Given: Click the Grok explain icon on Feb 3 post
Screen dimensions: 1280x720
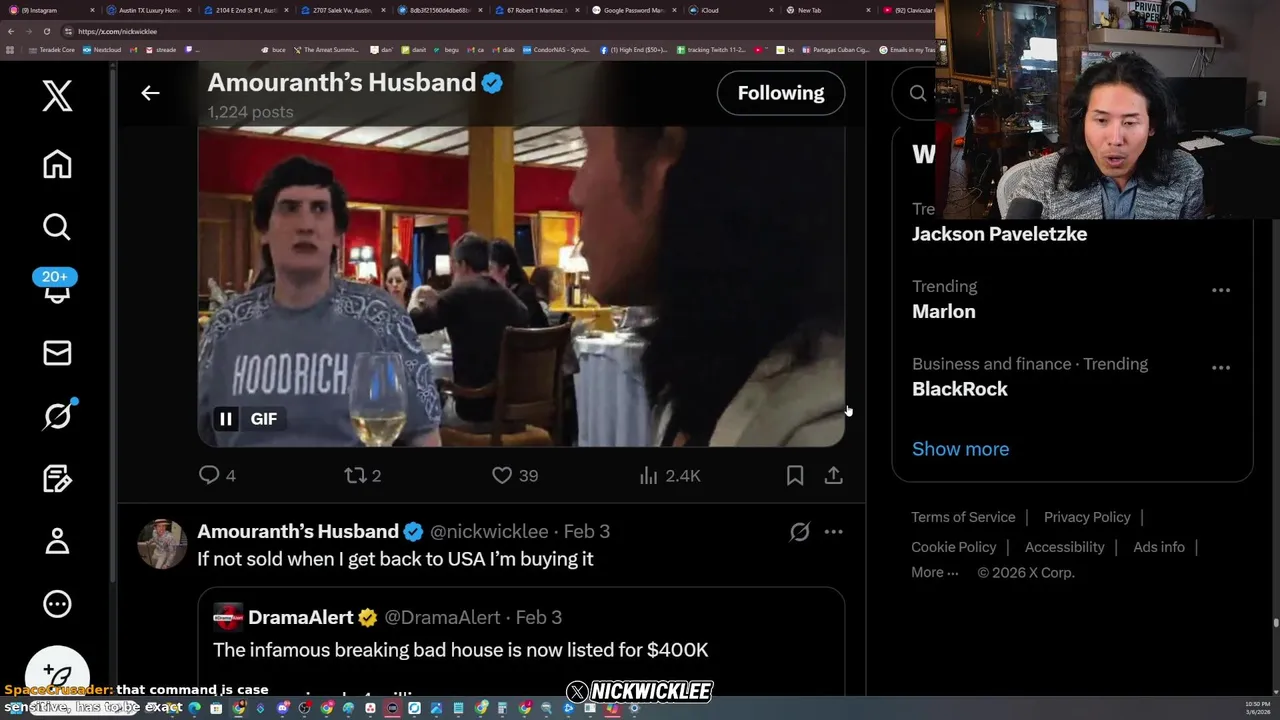Looking at the screenshot, I should click(799, 532).
